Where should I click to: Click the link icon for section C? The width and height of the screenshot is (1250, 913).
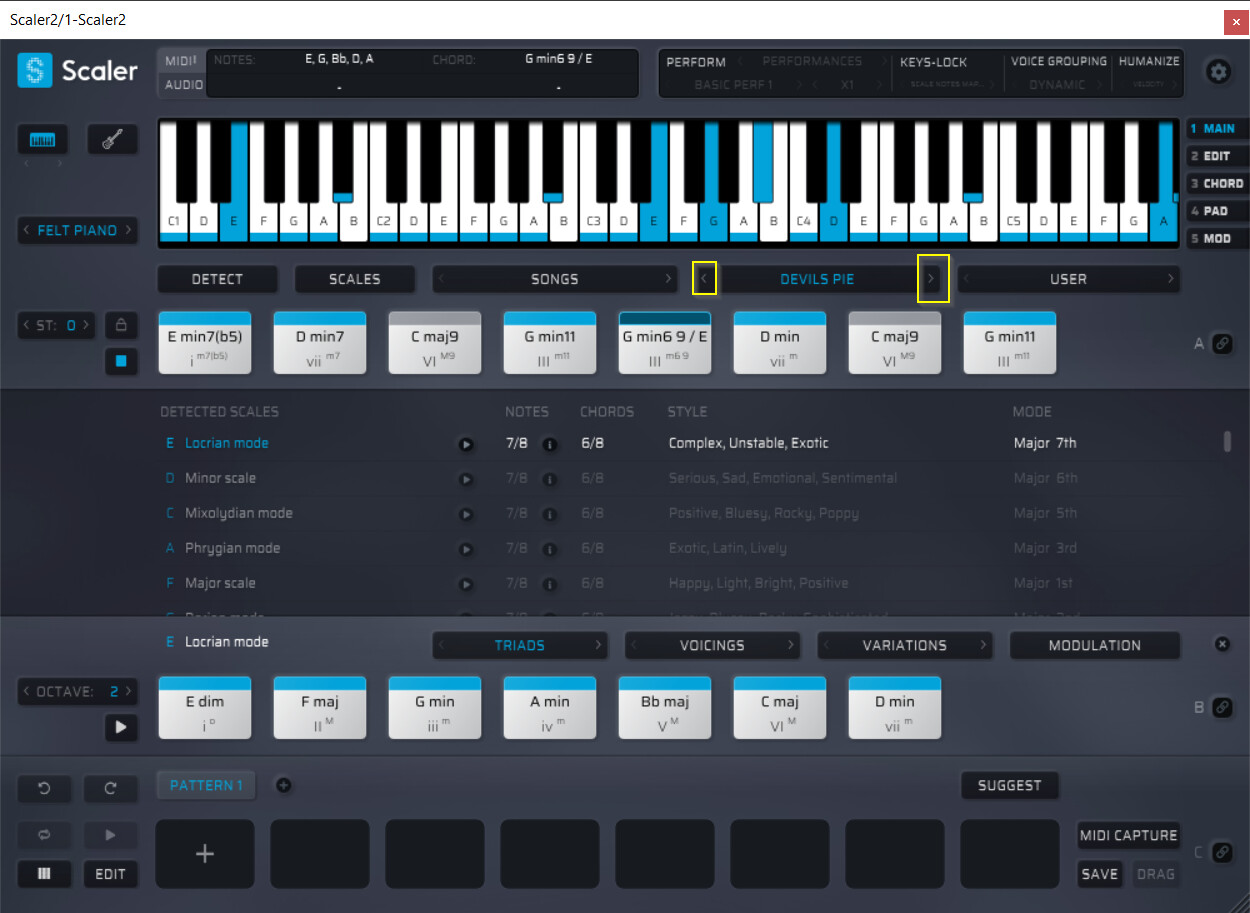(1221, 852)
